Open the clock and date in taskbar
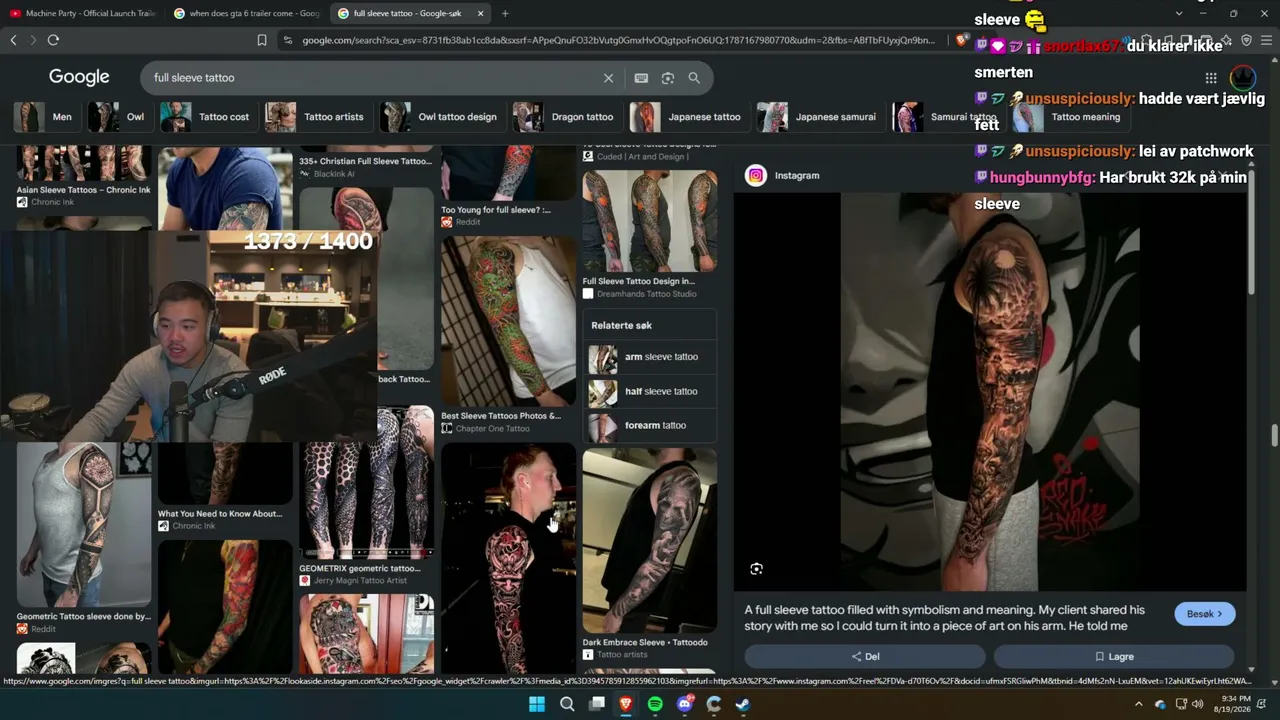 (1231, 704)
